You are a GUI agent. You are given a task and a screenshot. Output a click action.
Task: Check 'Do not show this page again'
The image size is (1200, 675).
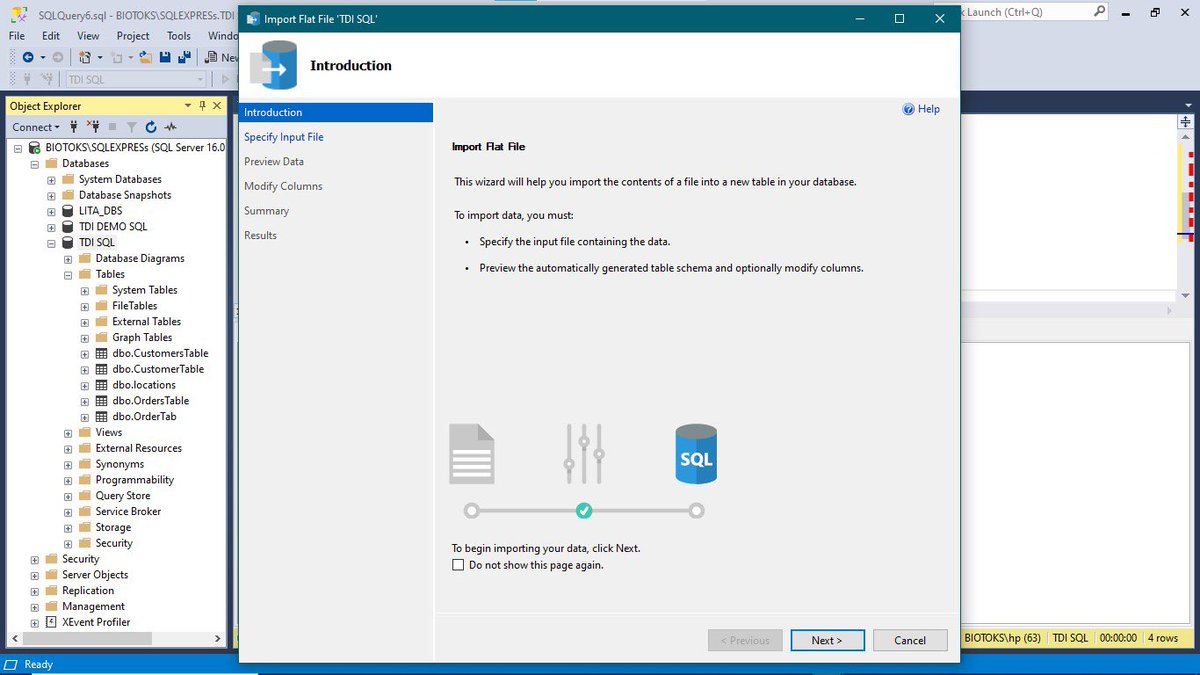click(458, 565)
